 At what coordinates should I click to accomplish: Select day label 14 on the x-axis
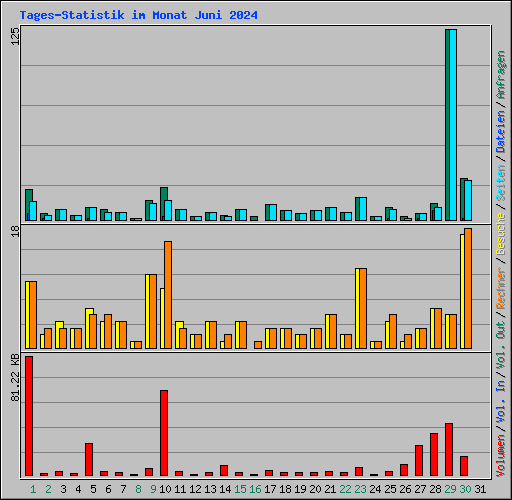click(x=225, y=489)
